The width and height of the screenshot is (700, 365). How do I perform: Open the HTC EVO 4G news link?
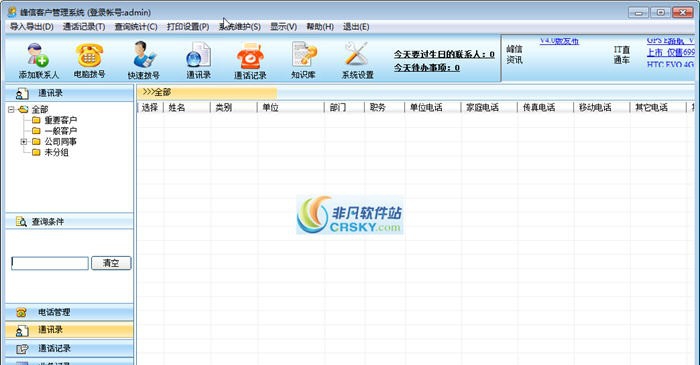[670, 64]
